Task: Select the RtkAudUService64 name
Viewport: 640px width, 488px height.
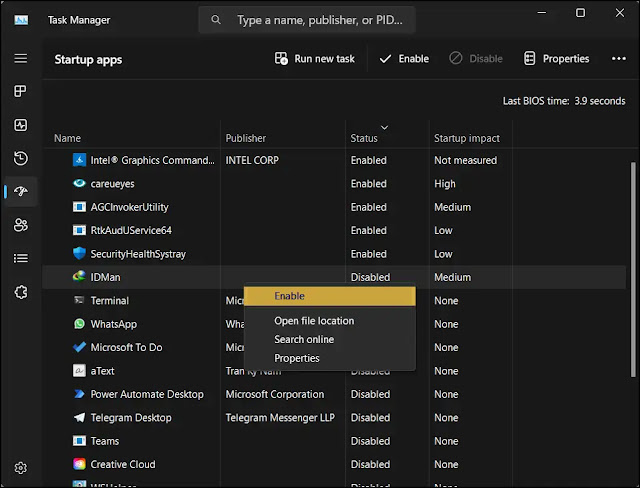Action: (x=131, y=230)
